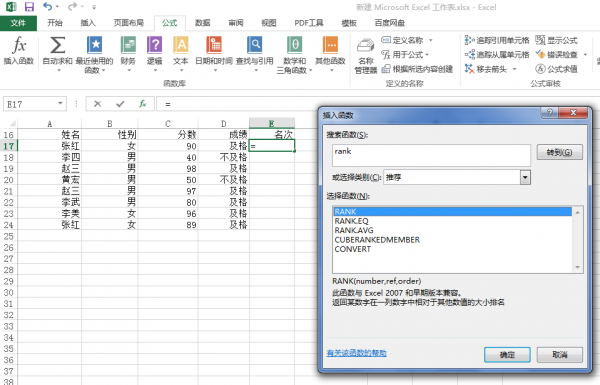Switch to the Data (数据) tab
This screenshot has width=600, height=385.
(202, 23)
